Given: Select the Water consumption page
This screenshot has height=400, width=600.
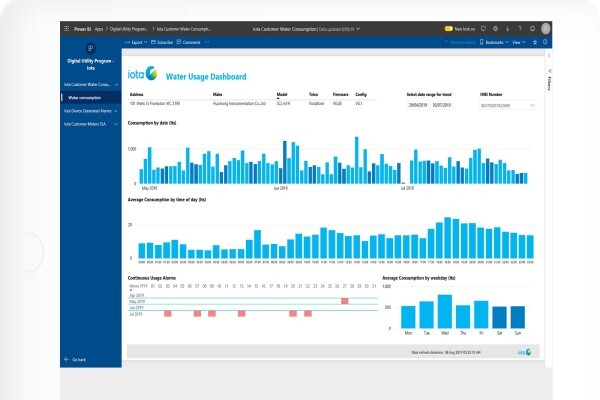Looking at the screenshot, I should tap(91, 98).
